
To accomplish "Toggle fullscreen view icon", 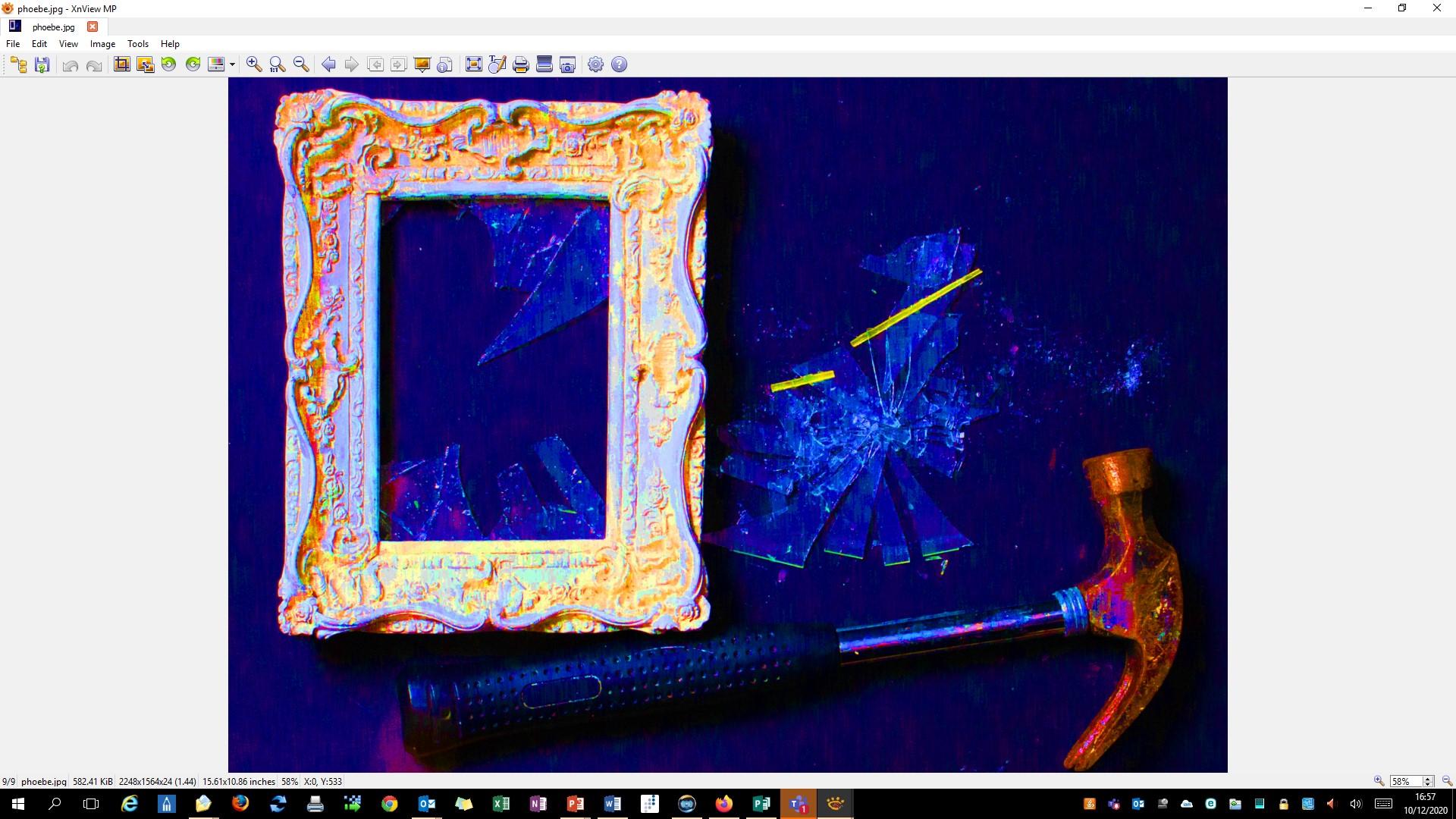I will pyautogui.click(x=473, y=64).
